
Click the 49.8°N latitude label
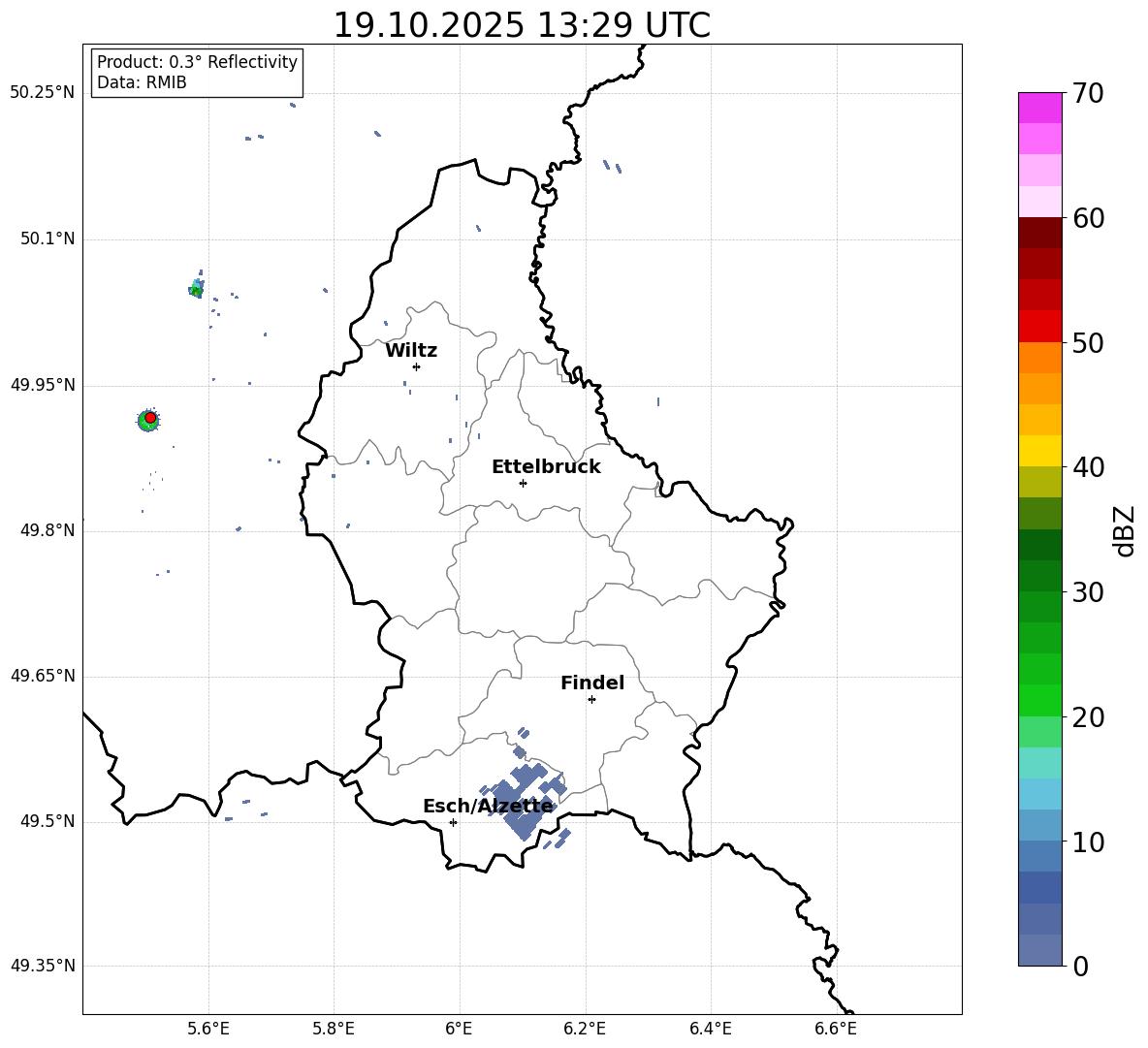click(x=48, y=530)
